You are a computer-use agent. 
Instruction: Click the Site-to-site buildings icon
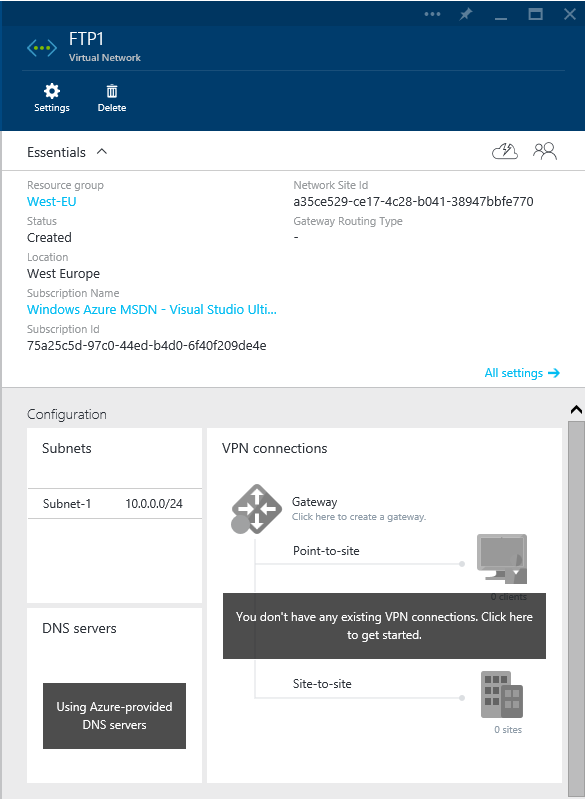pyautogui.click(x=502, y=694)
